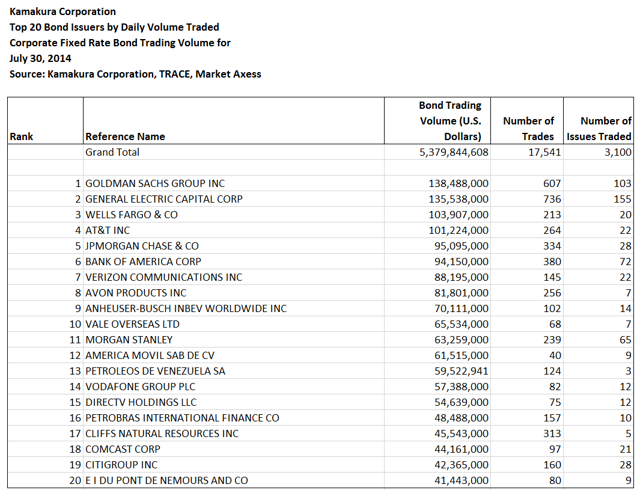Click Du Pont volume 41,443,000
The width and height of the screenshot is (640, 490).
click(461, 481)
